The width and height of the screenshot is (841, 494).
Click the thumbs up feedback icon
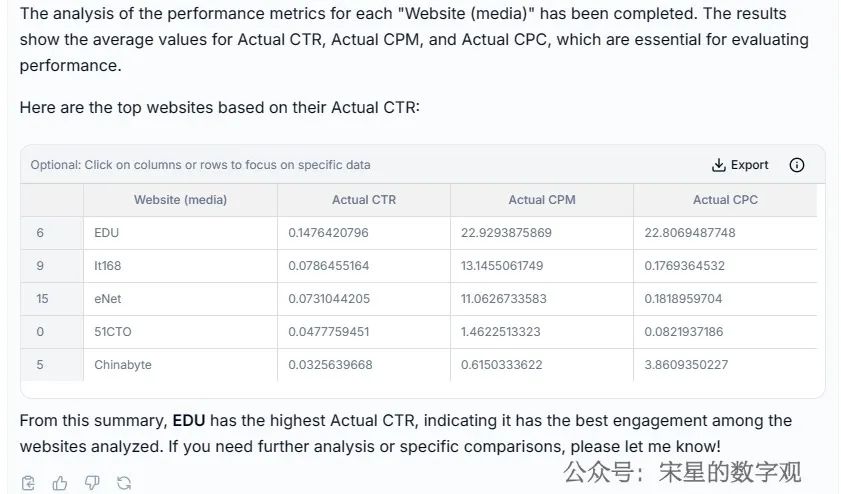coord(60,483)
